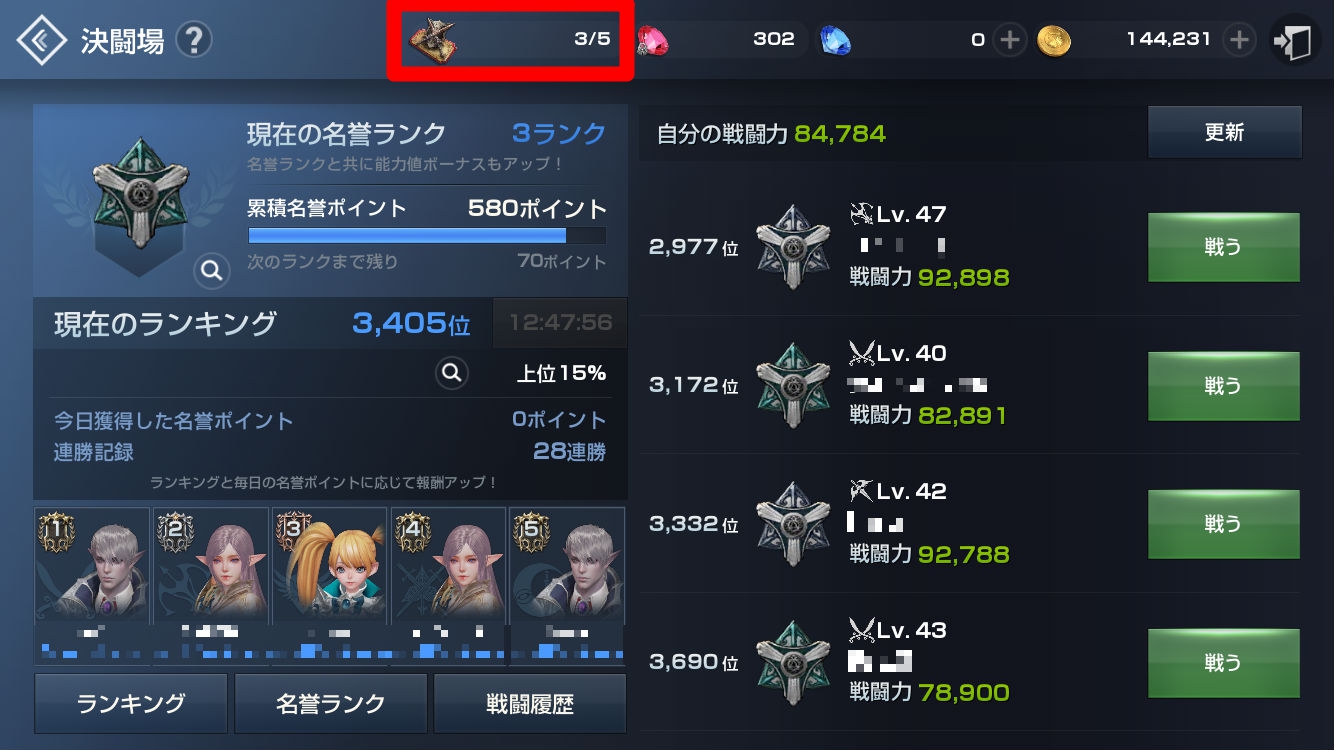The width and height of the screenshot is (1334, 750).
Task: Go back using the top-left arrow icon
Action: pos(42,40)
